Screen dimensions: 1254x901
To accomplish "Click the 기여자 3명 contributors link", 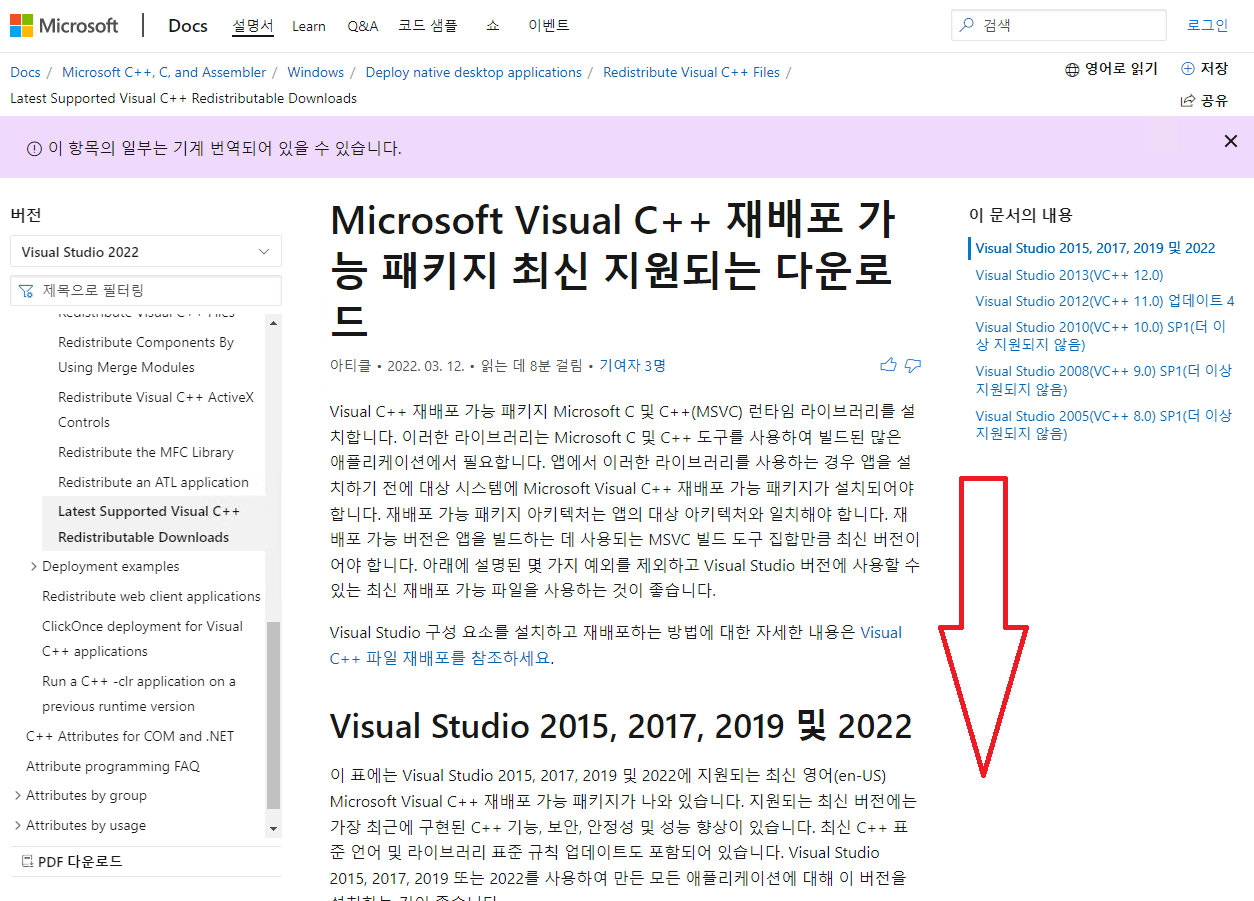I will [x=632, y=366].
